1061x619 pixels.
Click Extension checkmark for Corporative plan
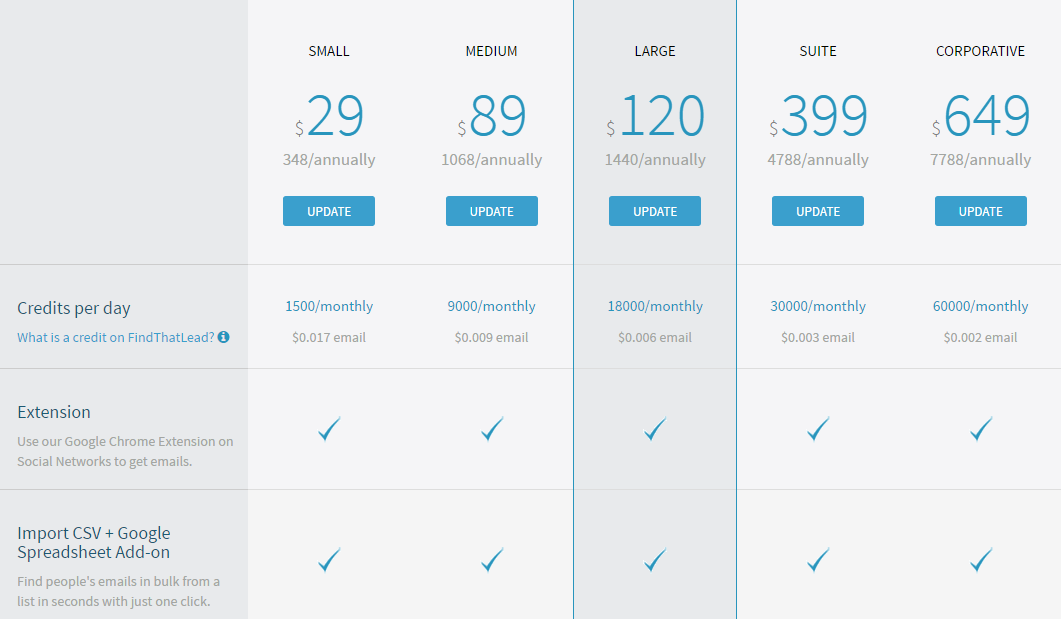981,428
